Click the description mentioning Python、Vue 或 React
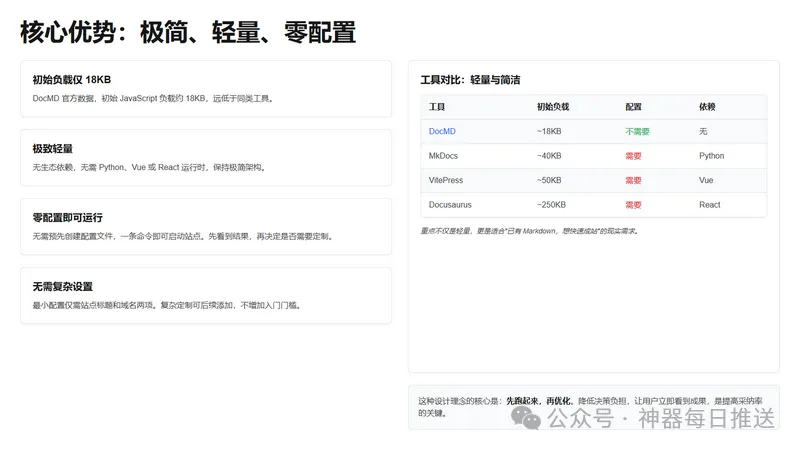This screenshot has height=450, width=800. (149, 167)
